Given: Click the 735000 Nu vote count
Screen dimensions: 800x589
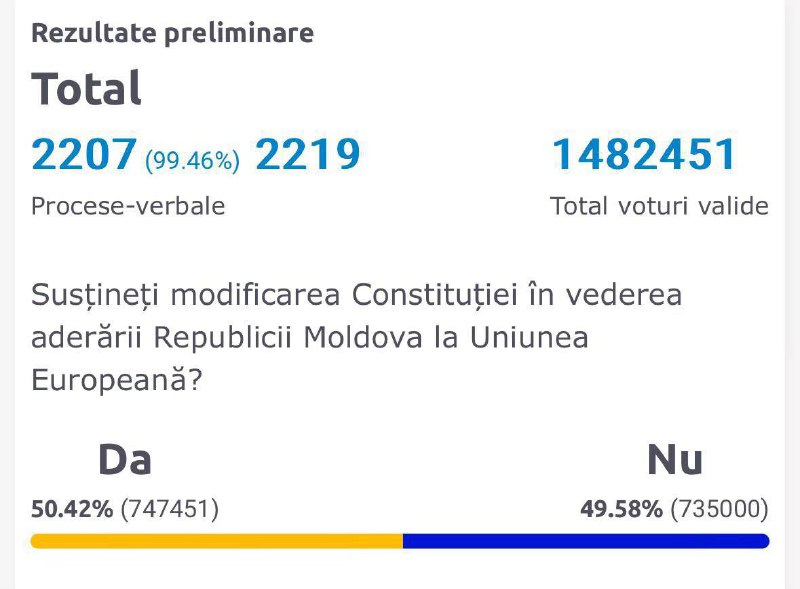Looking at the screenshot, I should (719, 509).
